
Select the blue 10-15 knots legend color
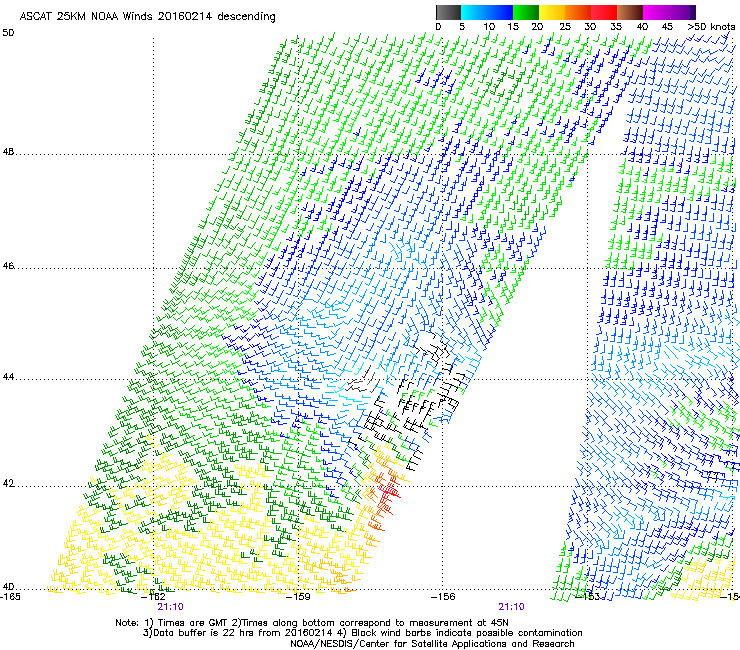click(x=500, y=12)
